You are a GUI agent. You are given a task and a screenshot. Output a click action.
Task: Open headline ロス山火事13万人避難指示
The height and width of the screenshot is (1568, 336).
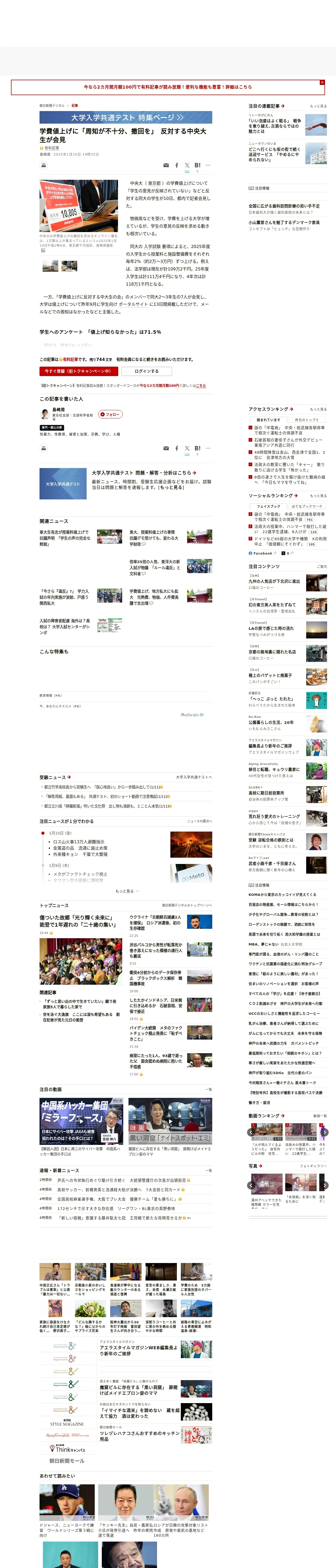tap(79, 842)
